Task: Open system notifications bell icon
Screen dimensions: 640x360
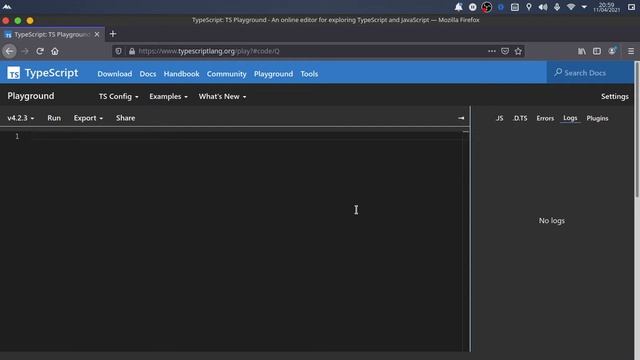Action: 458,7
